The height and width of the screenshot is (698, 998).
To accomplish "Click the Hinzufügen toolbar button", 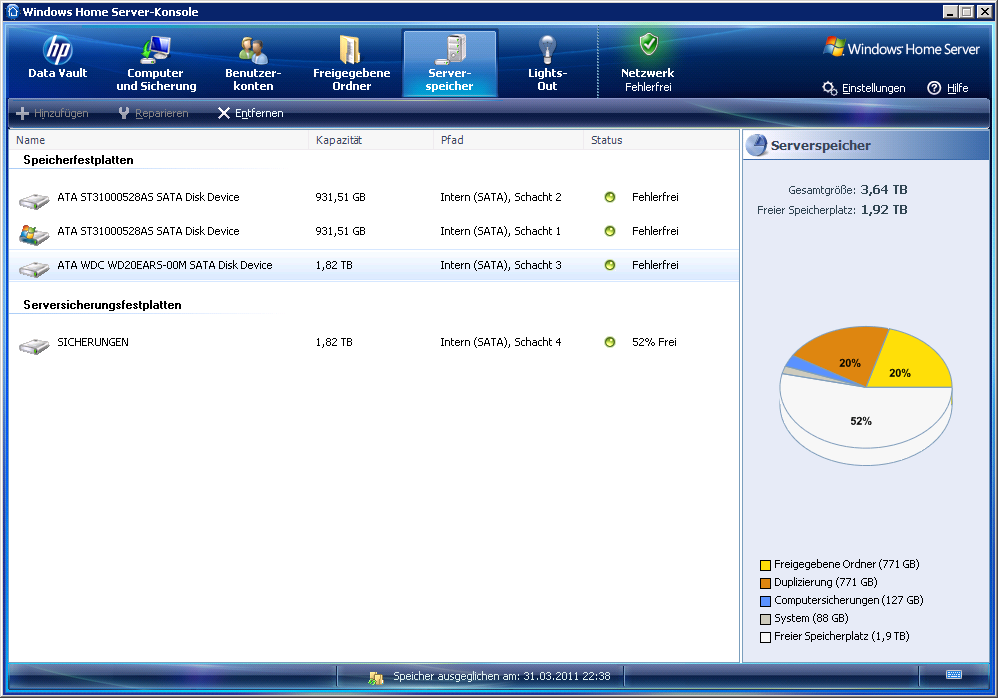I will [53, 113].
